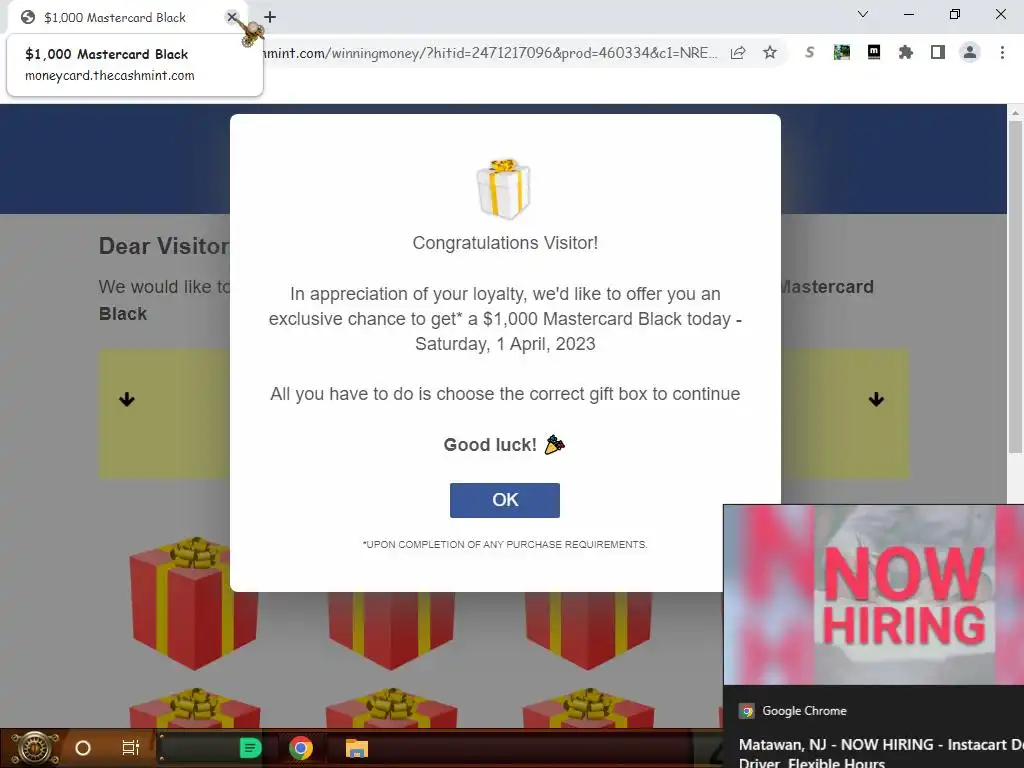Click the OK button in the dialog

pyautogui.click(x=504, y=500)
